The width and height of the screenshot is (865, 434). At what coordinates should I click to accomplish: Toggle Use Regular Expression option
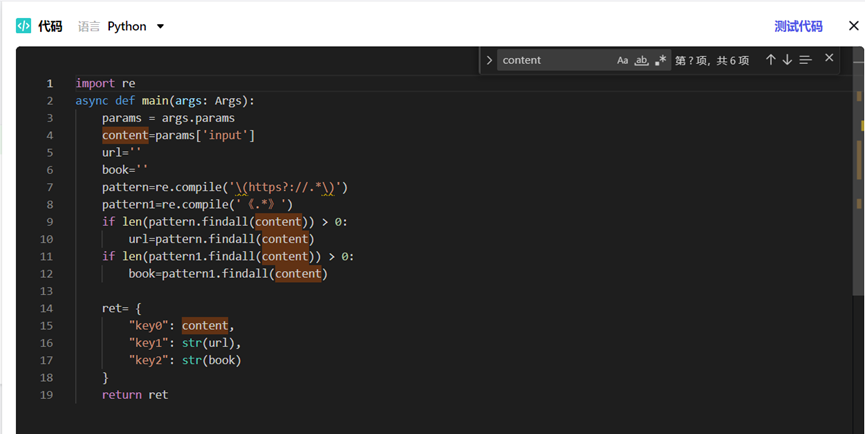660,60
